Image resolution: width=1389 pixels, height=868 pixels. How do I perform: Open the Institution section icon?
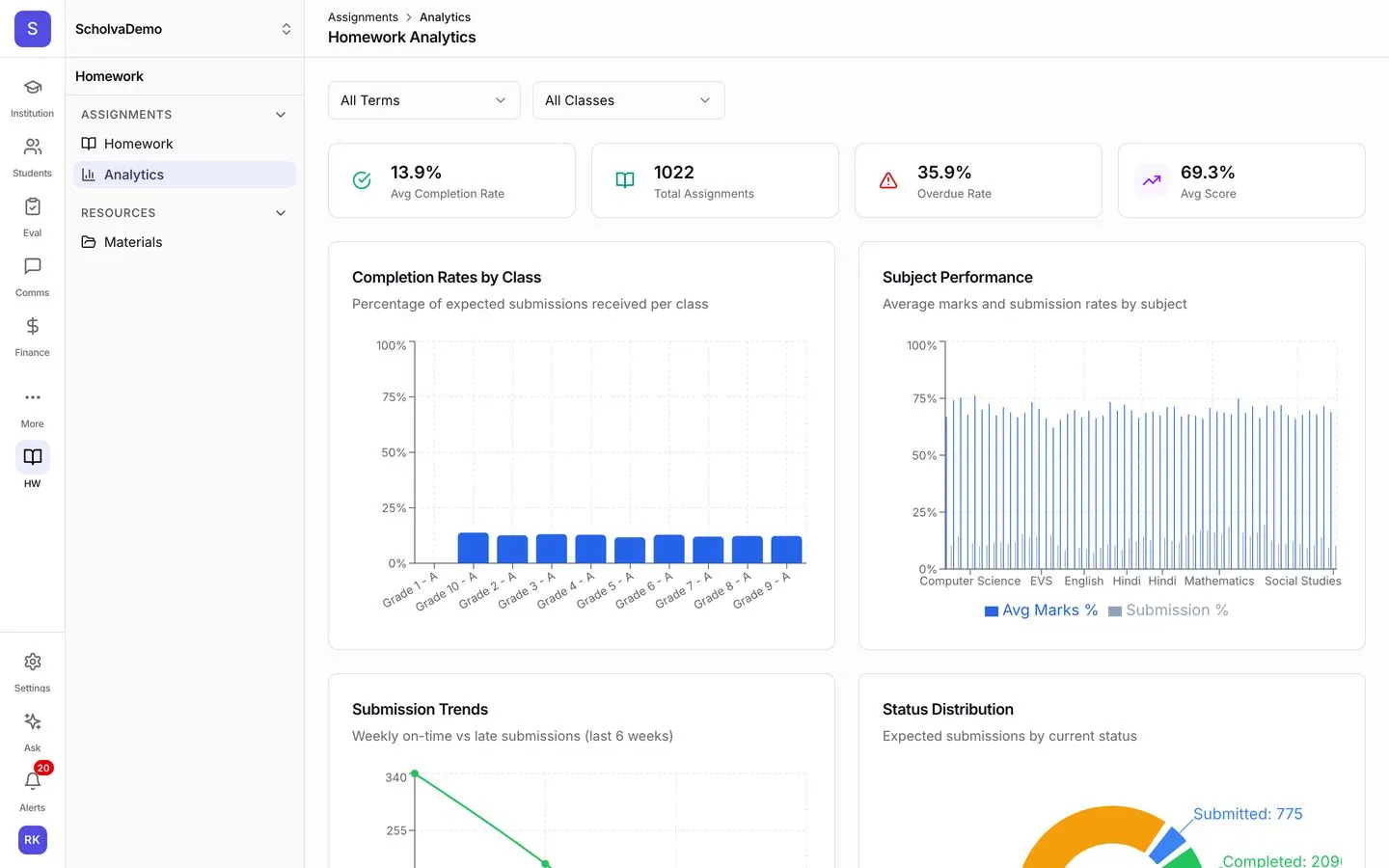coord(32,88)
